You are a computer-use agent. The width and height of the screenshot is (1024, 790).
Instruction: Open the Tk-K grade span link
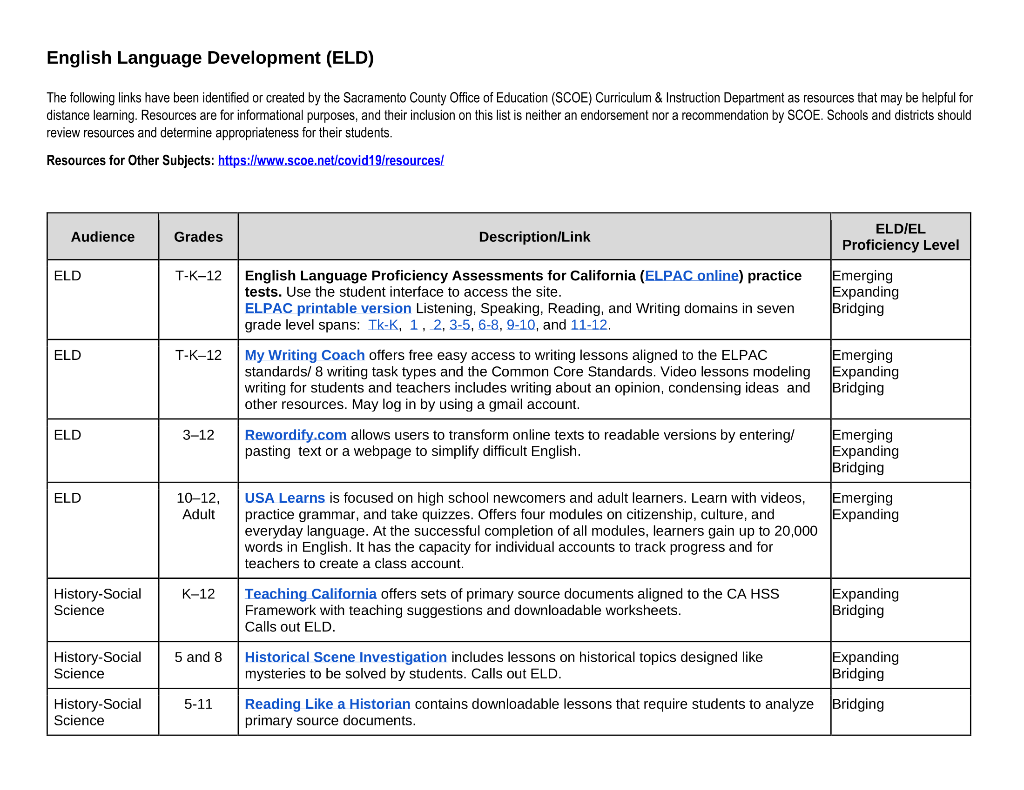tap(383, 324)
